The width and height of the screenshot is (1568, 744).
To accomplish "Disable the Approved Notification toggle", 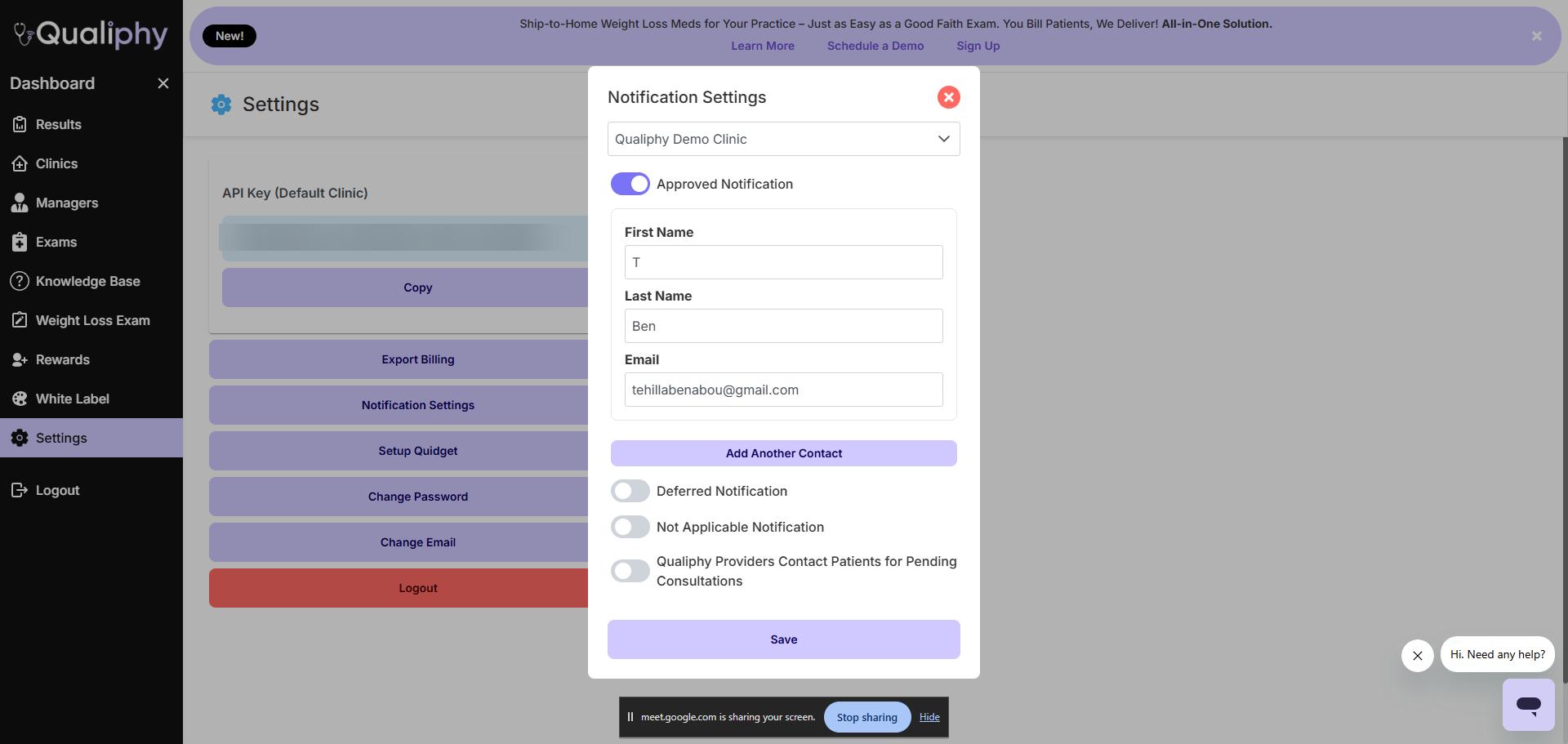I will coord(630,184).
